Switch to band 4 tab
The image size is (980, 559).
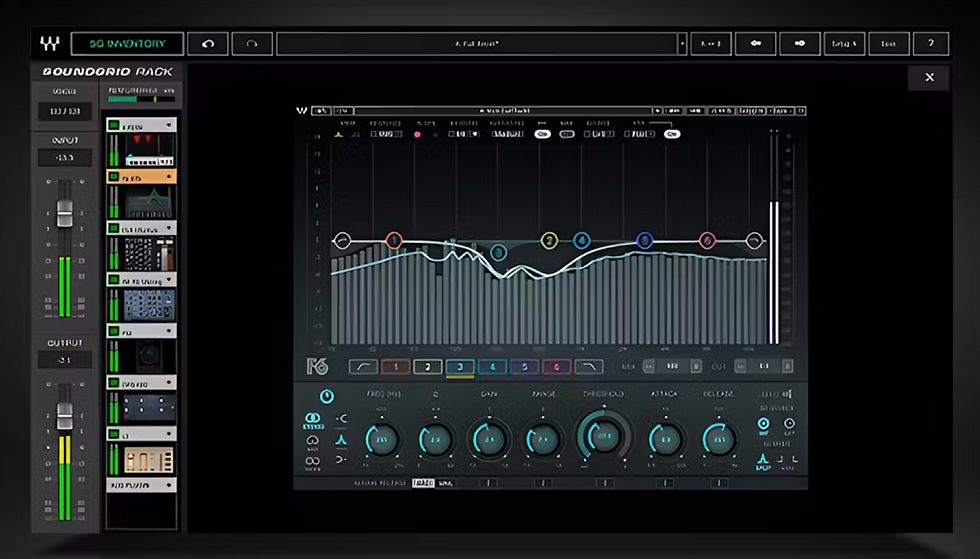pos(492,367)
